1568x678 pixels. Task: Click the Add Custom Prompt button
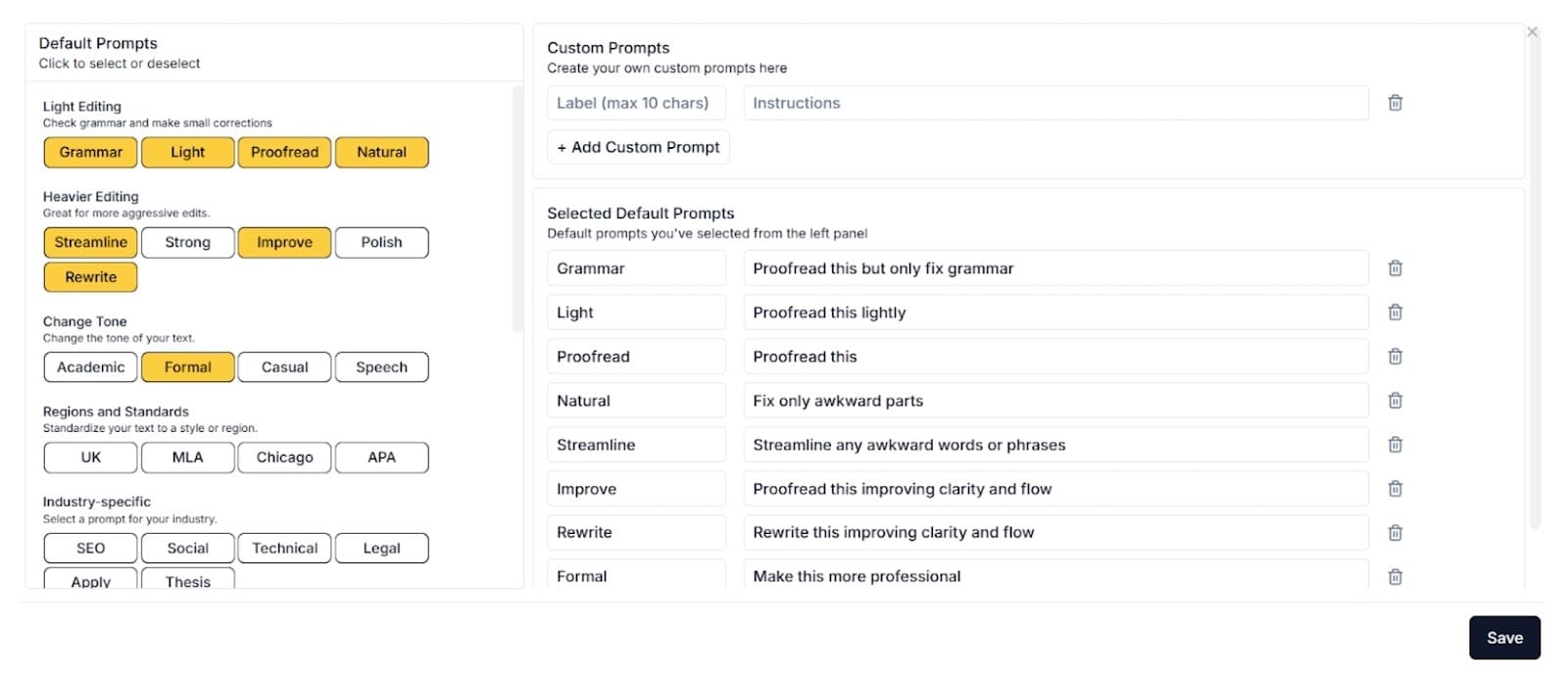pyautogui.click(x=638, y=147)
